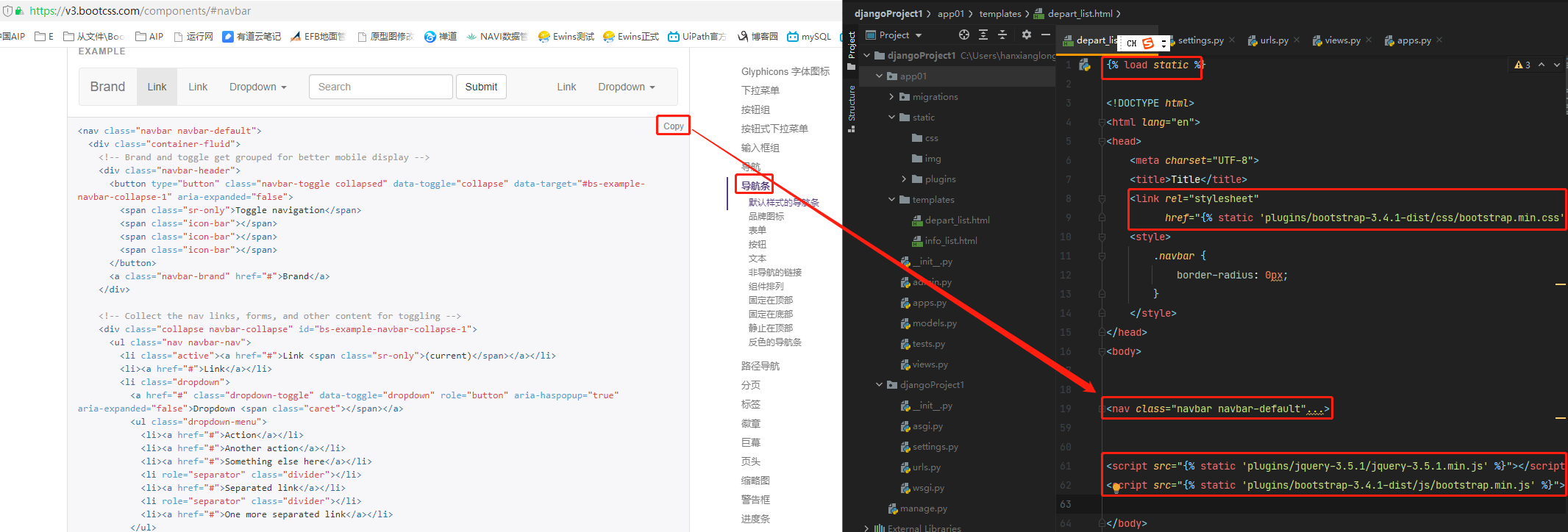This screenshot has height=532, width=1568.
Task: Click the app01 breadcrumb in navigation bar
Action: (x=951, y=13)
